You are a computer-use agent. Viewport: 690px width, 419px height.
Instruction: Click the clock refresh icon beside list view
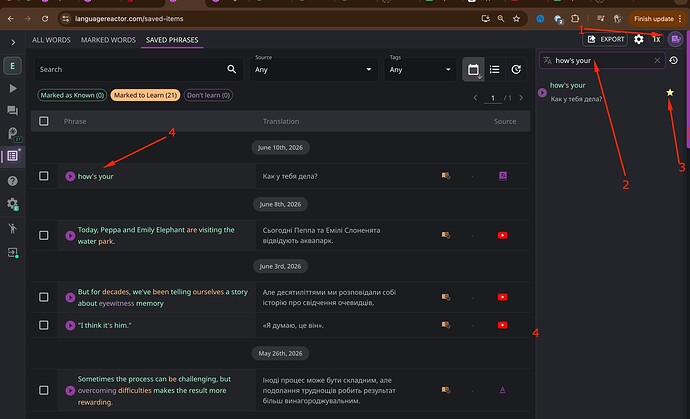(x=516, y=69)
